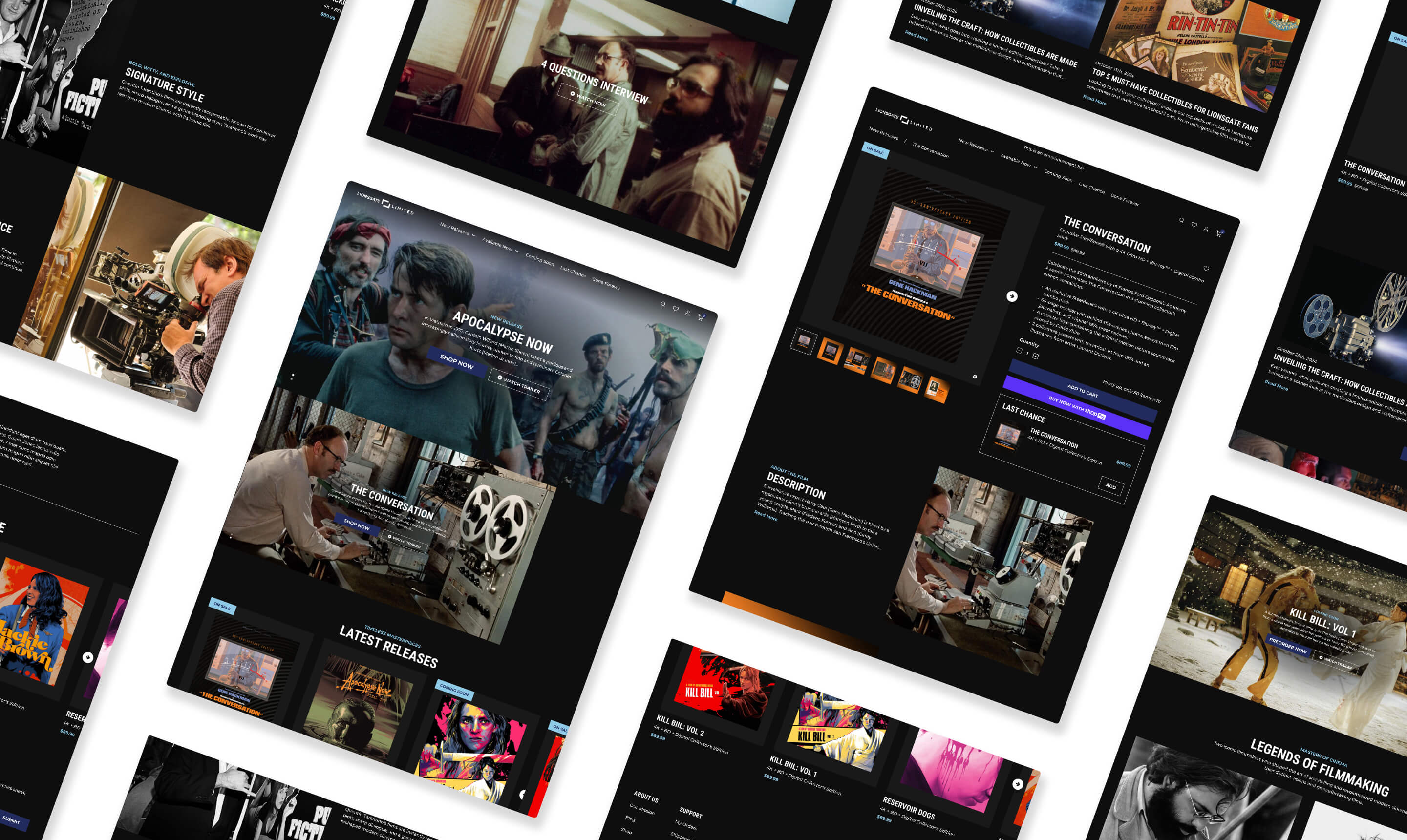Expand Available Now dropdown on product page

click(x=1019, y=161)
